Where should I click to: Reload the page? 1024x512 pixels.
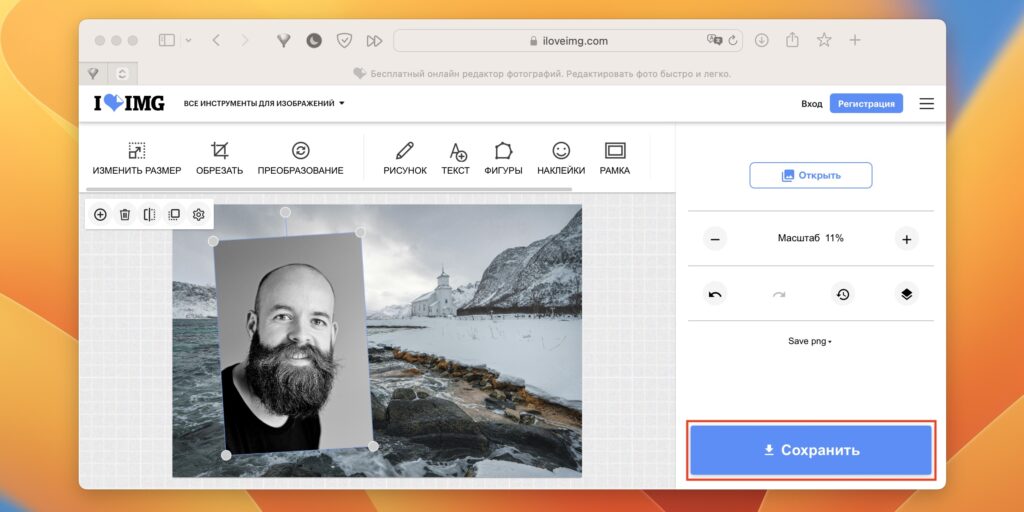[733, 40]
